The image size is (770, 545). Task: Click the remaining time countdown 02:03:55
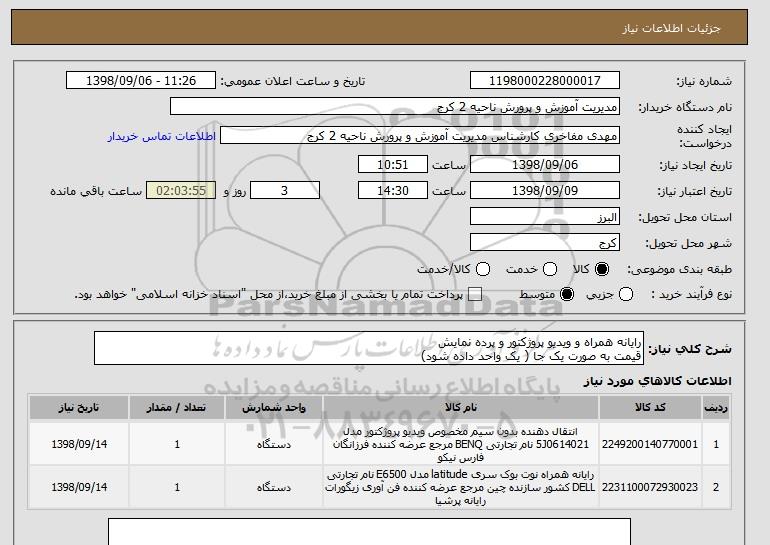181,191
